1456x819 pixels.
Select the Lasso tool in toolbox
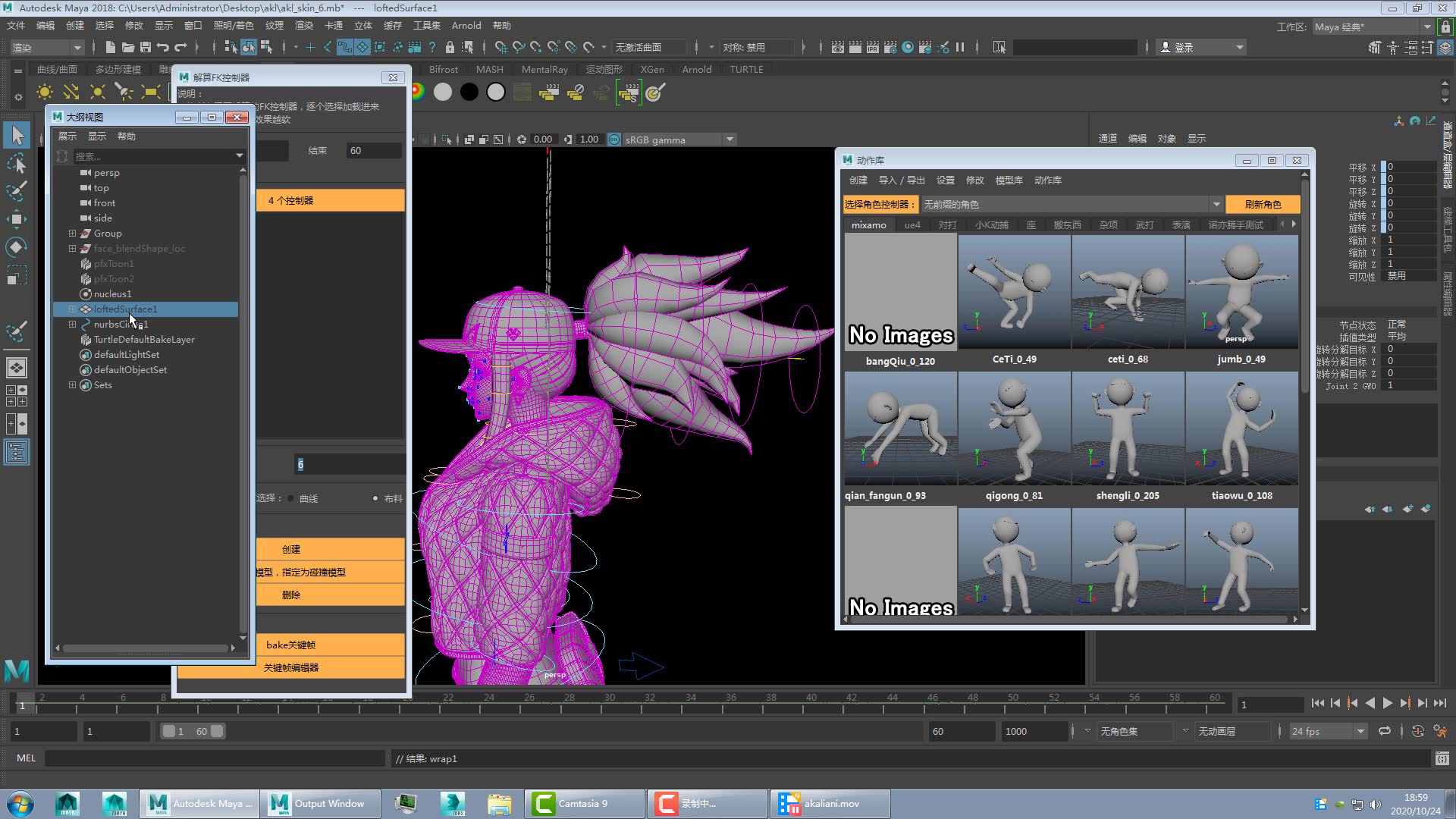click(x=17, y=163)
